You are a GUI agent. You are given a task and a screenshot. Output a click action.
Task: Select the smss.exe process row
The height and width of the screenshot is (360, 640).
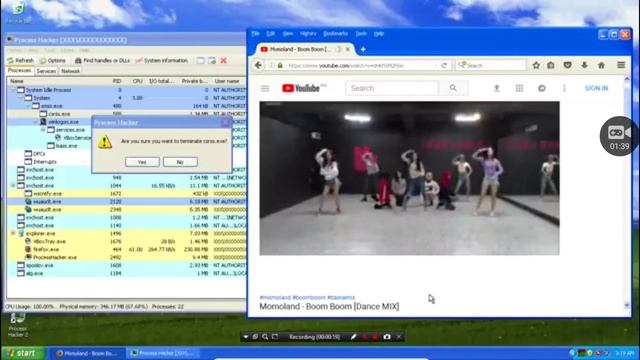point(127,106)
